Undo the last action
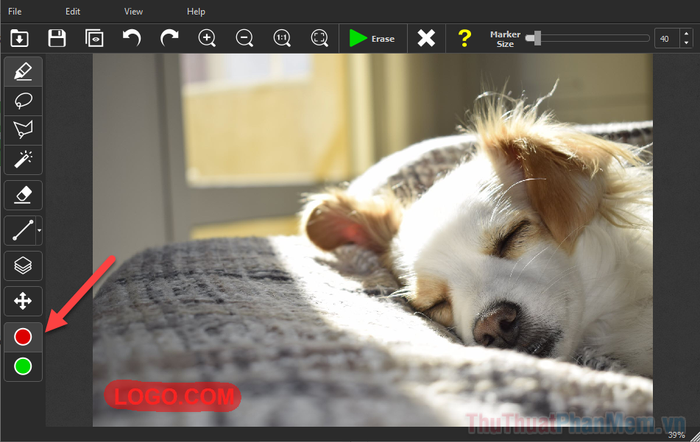Screen dimensions: 700x442 point(132,38)
